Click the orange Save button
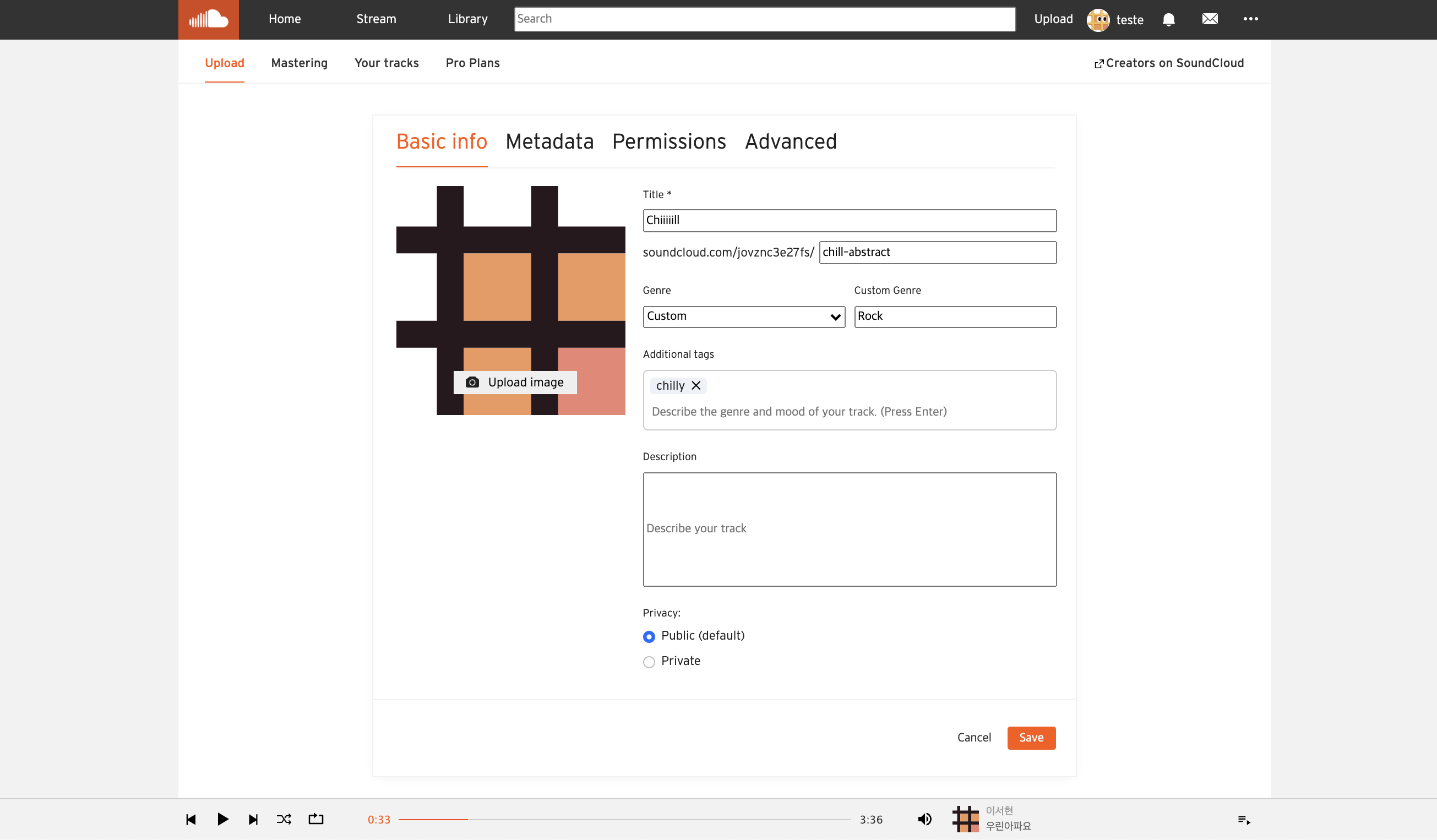This screenshot has width=1437, height=840. pos(1031,738)
